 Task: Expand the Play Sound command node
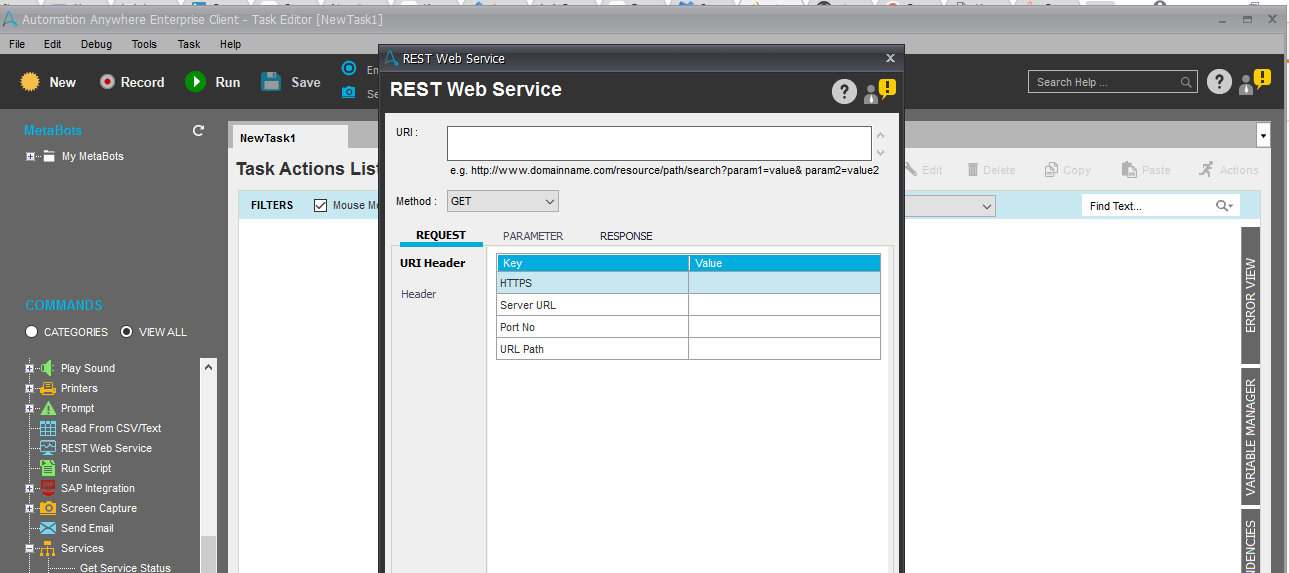pos(31,368)
